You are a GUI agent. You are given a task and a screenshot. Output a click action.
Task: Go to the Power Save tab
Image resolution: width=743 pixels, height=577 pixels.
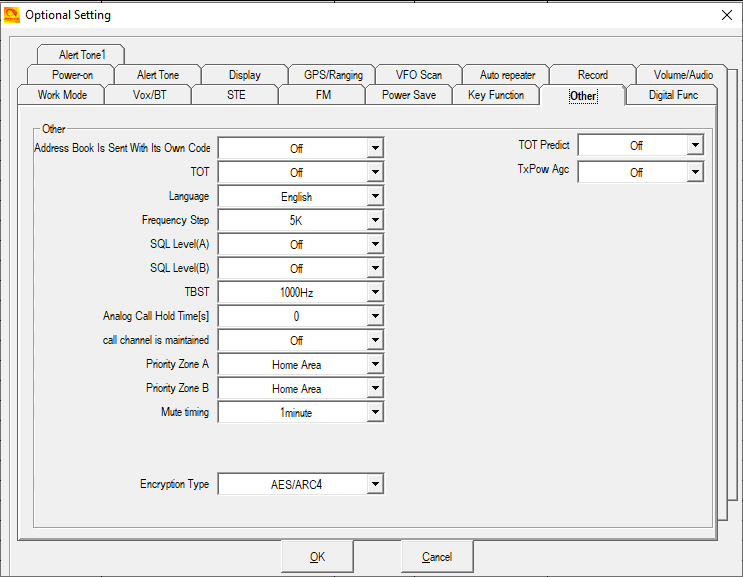(x=409, y=95)
